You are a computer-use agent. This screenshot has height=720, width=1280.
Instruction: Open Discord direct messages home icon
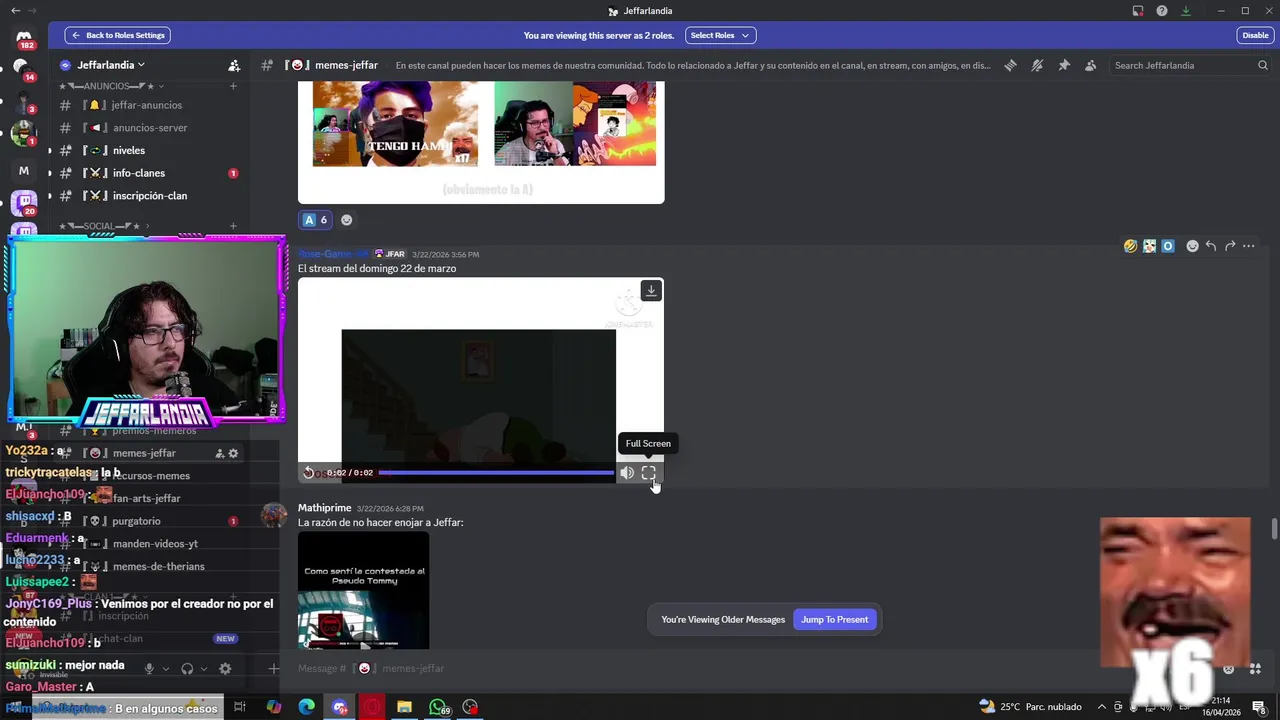[x=24, y=37]
